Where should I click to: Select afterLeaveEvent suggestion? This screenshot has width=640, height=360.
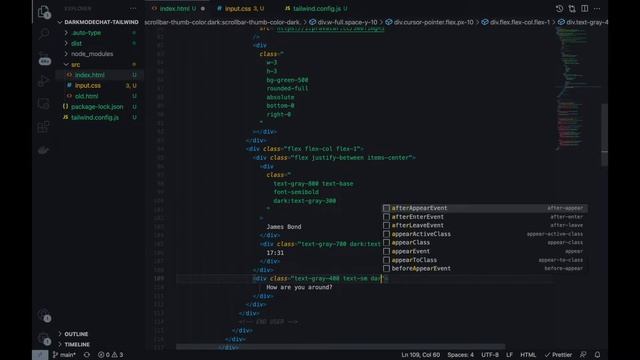(x=484, y=225)
